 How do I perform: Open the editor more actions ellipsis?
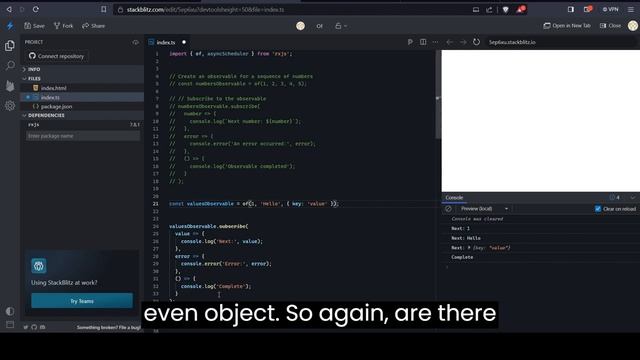point(435,42)
